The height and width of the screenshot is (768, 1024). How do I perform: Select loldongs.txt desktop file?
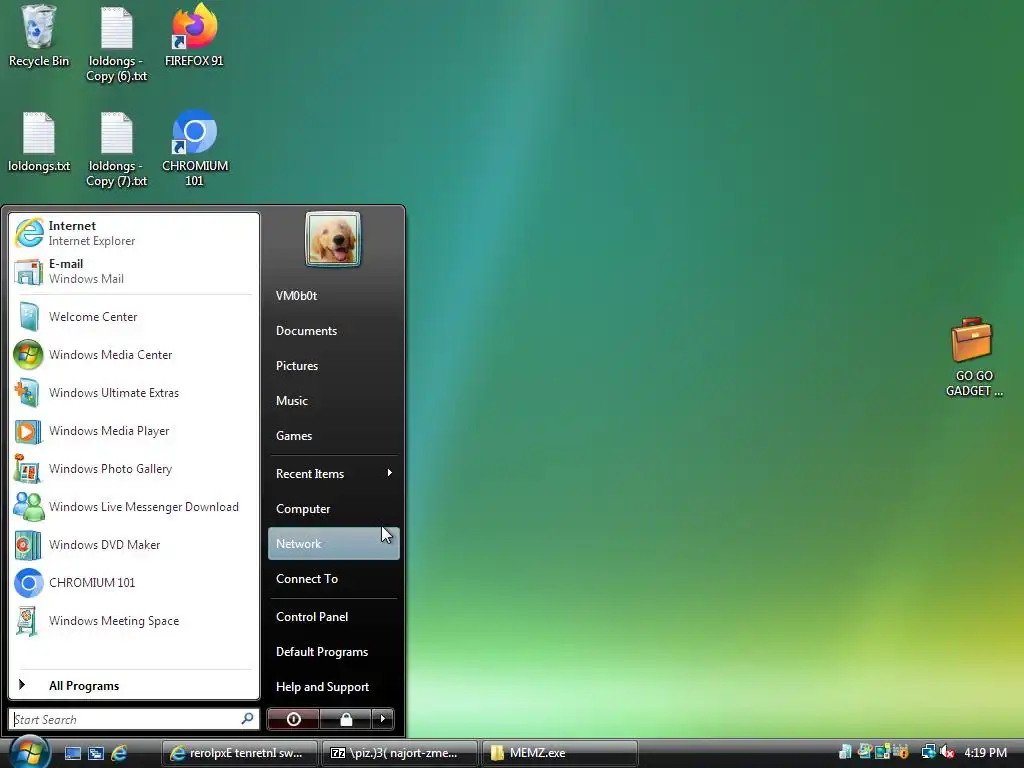[x=39, y=142]
